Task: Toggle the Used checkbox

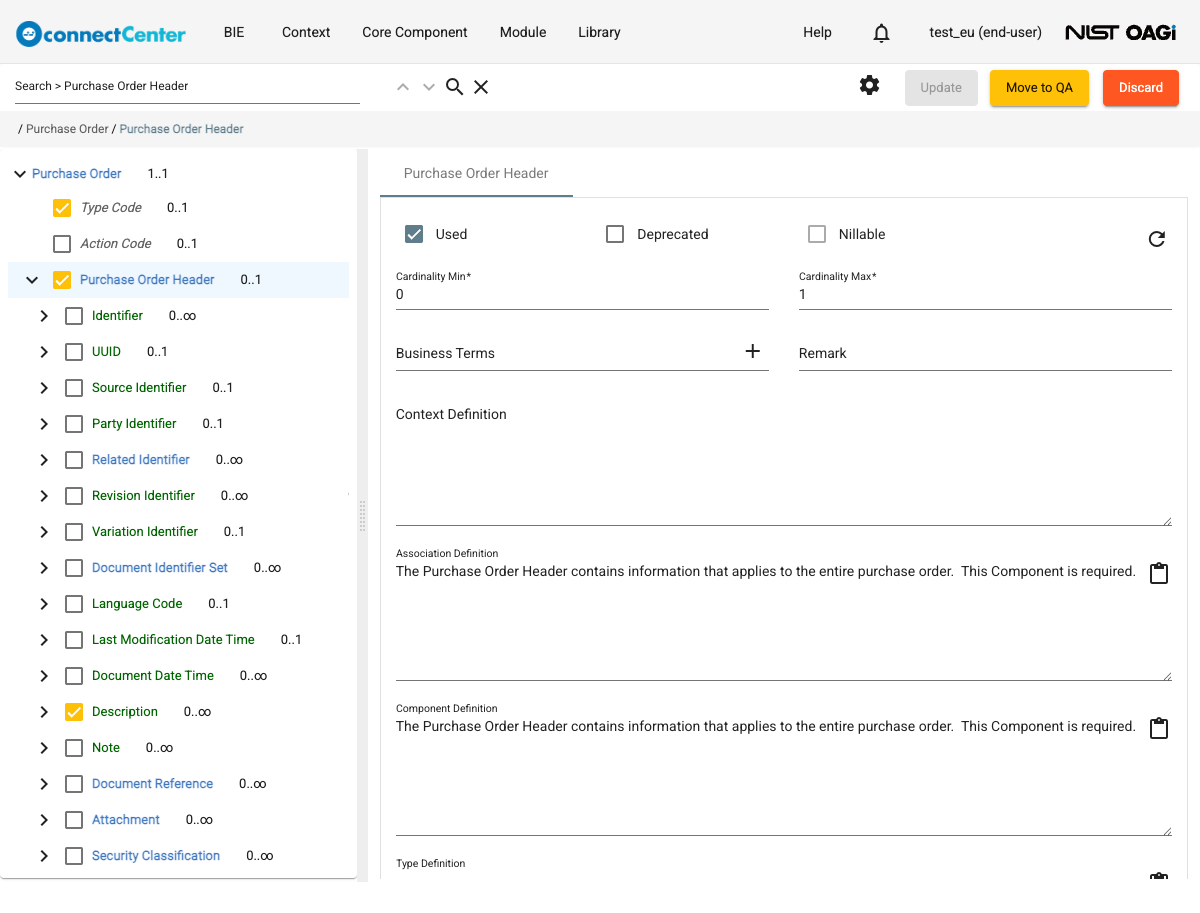Action: coord(414,234)
